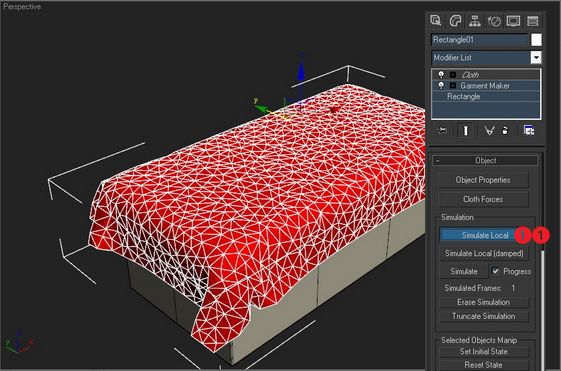Toggle Show End Result icon
Image resolution: width=561 pixels, height=371 pixels.
465,131
